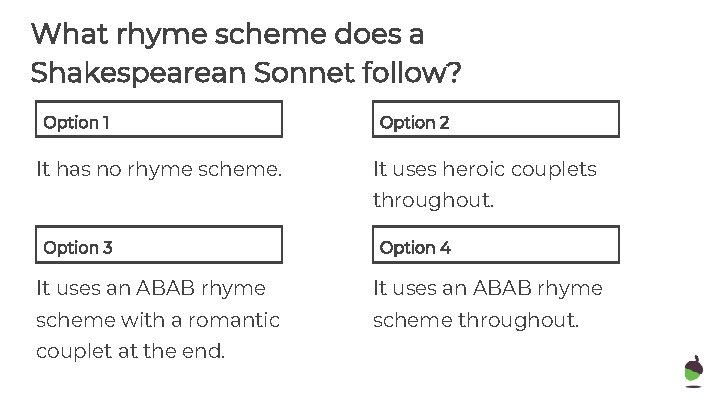The image size is (720, 405).
Task: Click the word 'follow?' in the heading
Action: point(411,73)
